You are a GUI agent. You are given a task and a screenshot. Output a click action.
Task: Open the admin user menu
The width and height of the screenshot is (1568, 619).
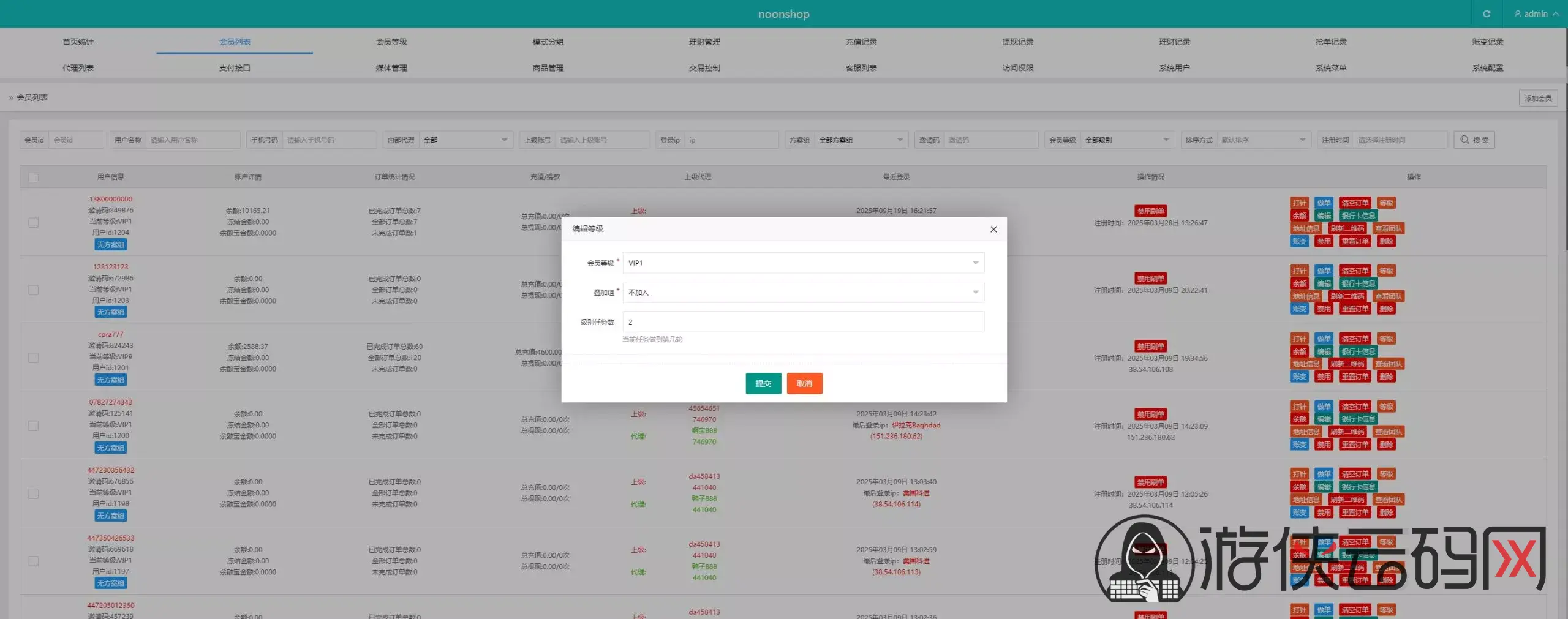pos(1536,13)
